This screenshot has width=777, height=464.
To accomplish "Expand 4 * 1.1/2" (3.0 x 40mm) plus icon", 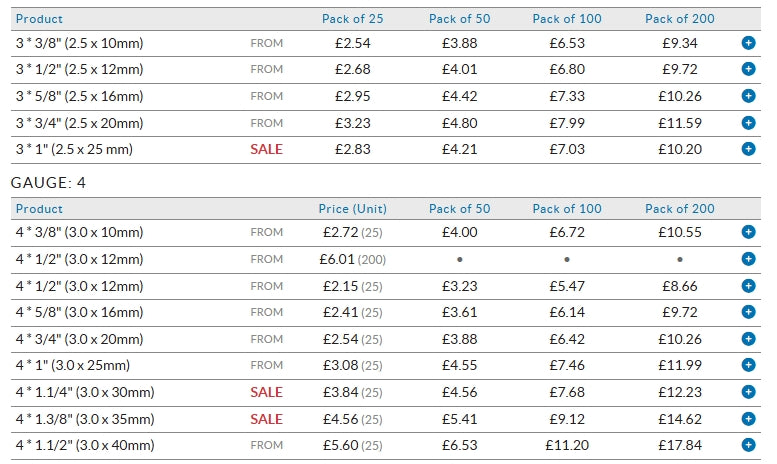I will 748,445.
